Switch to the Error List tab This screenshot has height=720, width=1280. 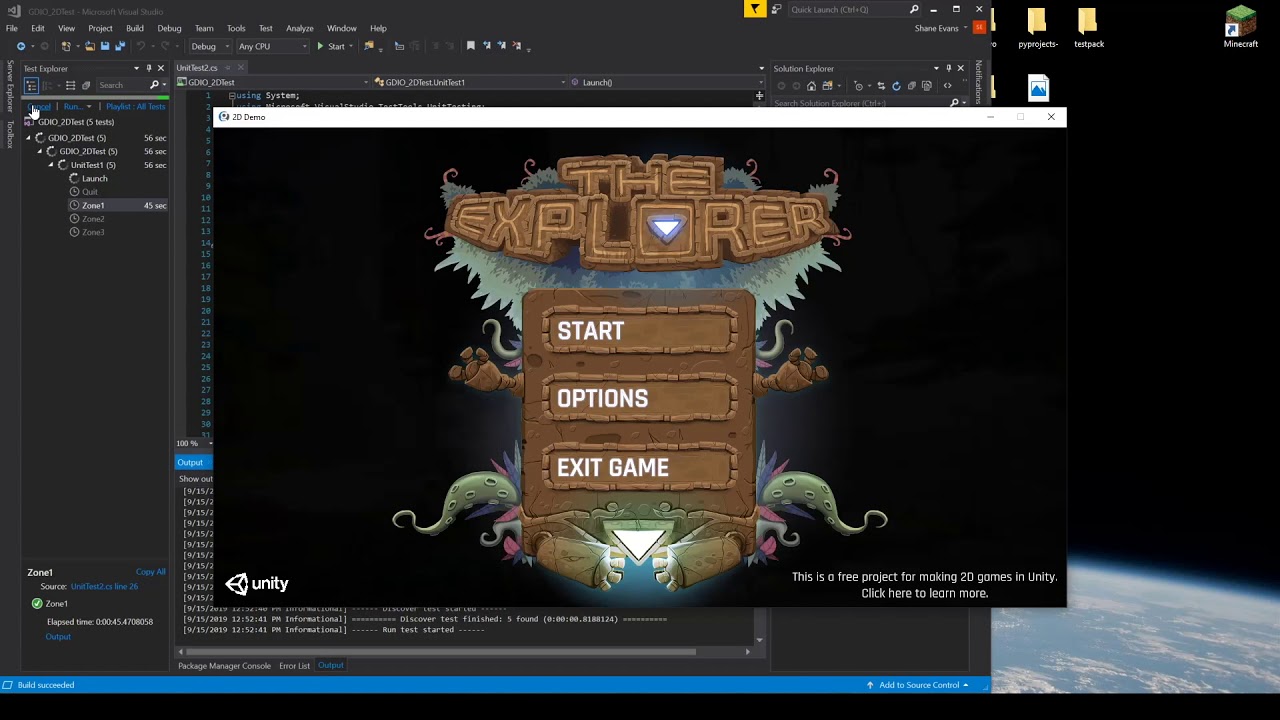click(294, 666)
